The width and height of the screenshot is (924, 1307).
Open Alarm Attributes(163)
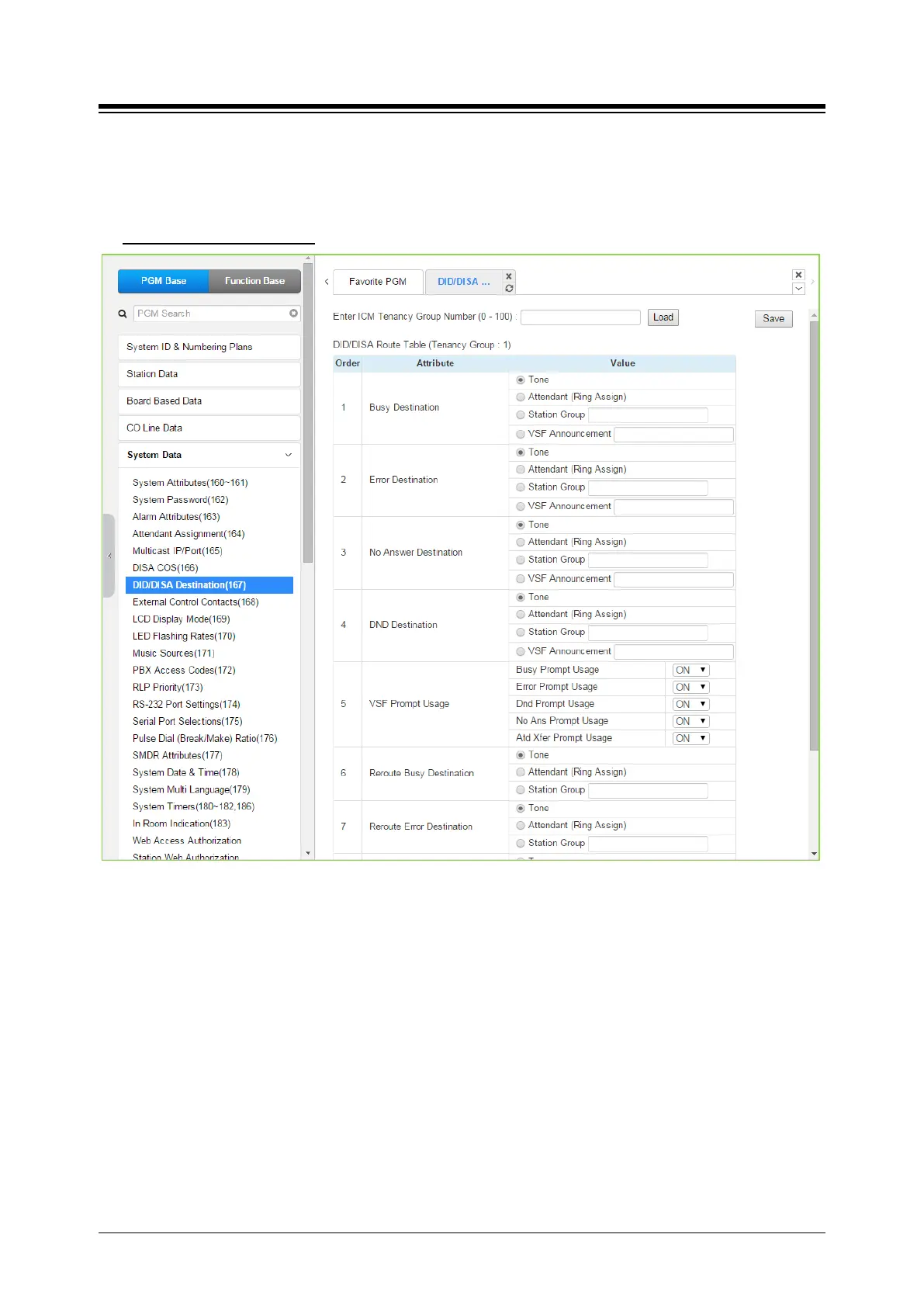176,517
